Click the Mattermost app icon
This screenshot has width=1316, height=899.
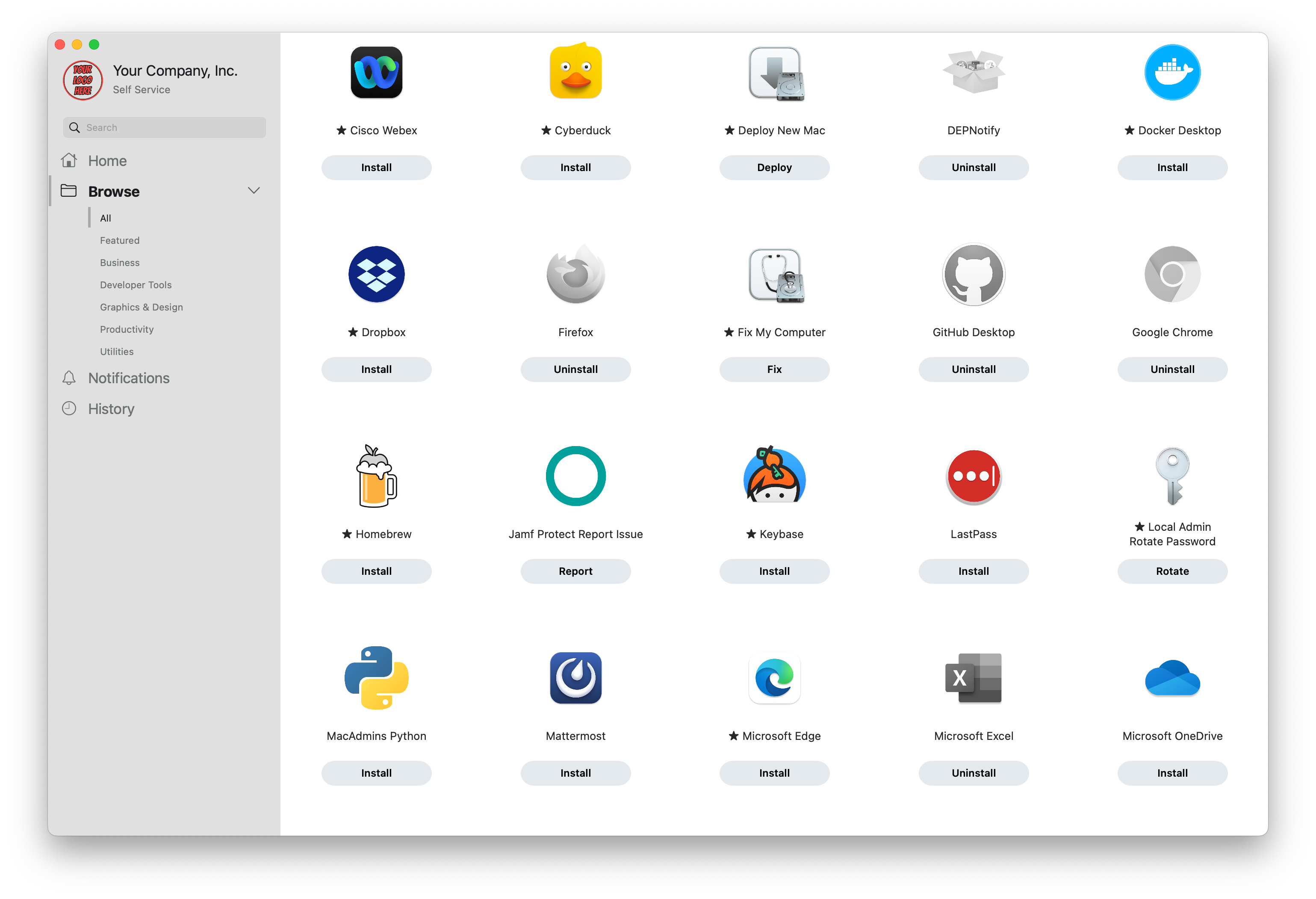click(x=575, y=678)
